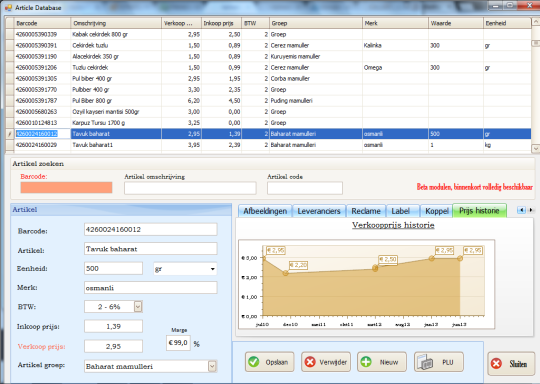Expand the BTW 2 - 6% dropdown
This screenshot has height=384, width=540.
(x=138, y=307)
